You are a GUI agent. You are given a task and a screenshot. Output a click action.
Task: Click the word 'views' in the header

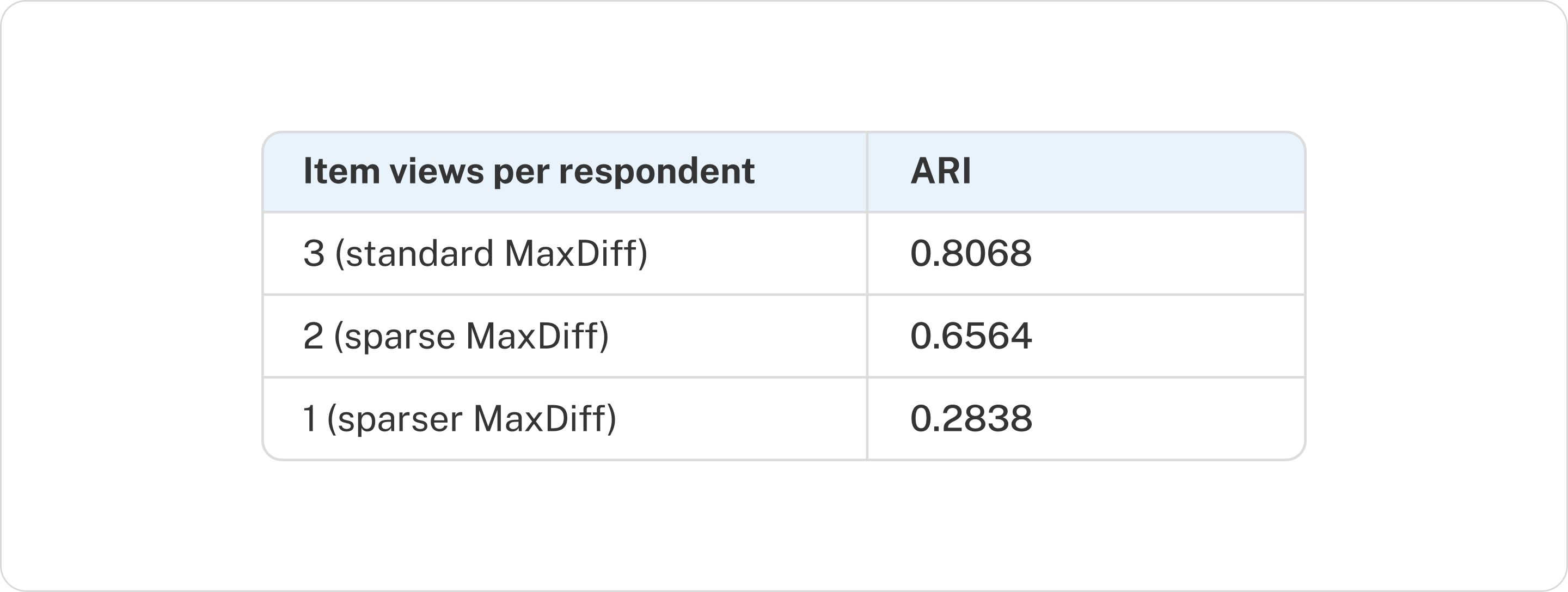tap(437, 171)
